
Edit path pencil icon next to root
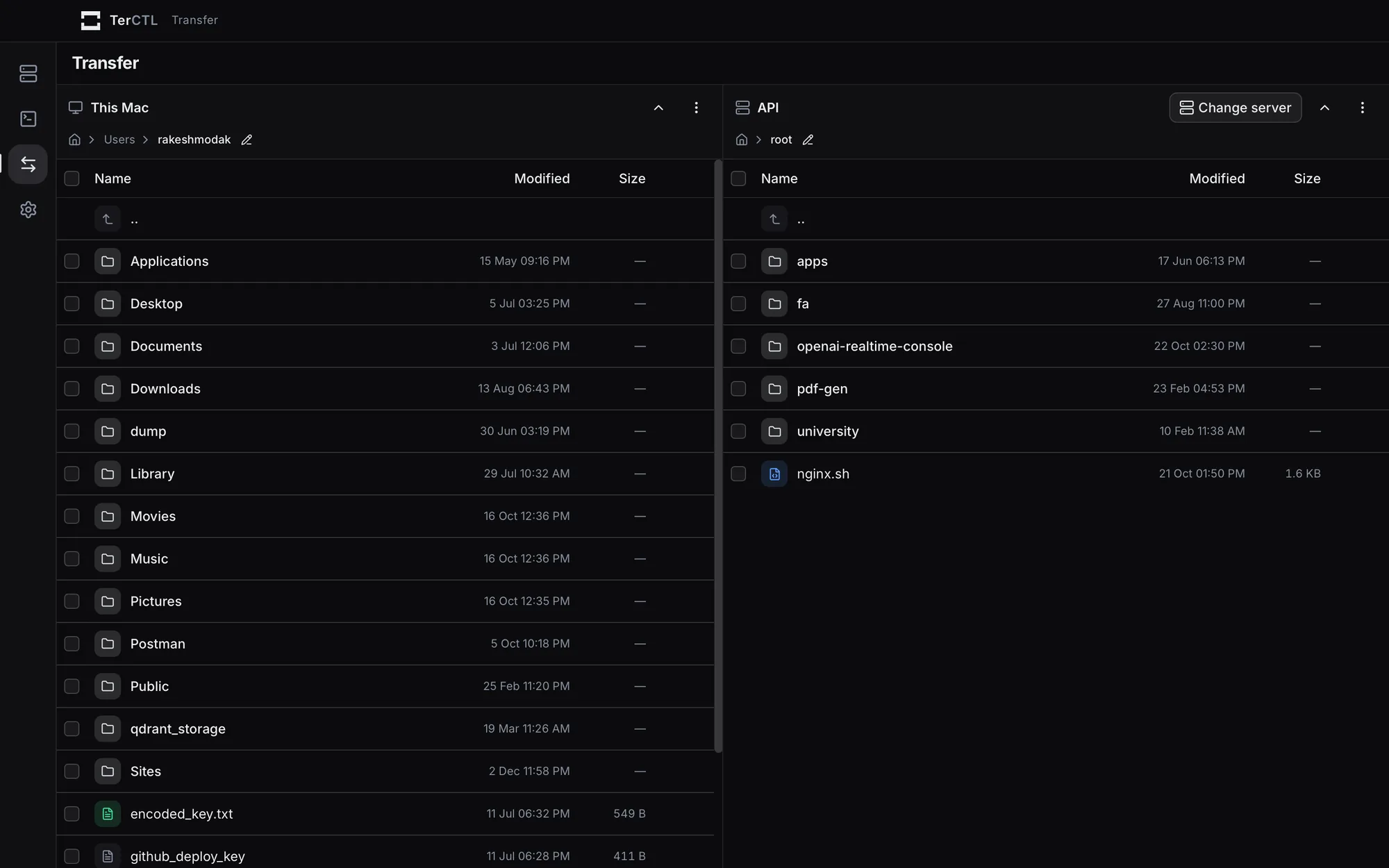(x=808, y=140)
